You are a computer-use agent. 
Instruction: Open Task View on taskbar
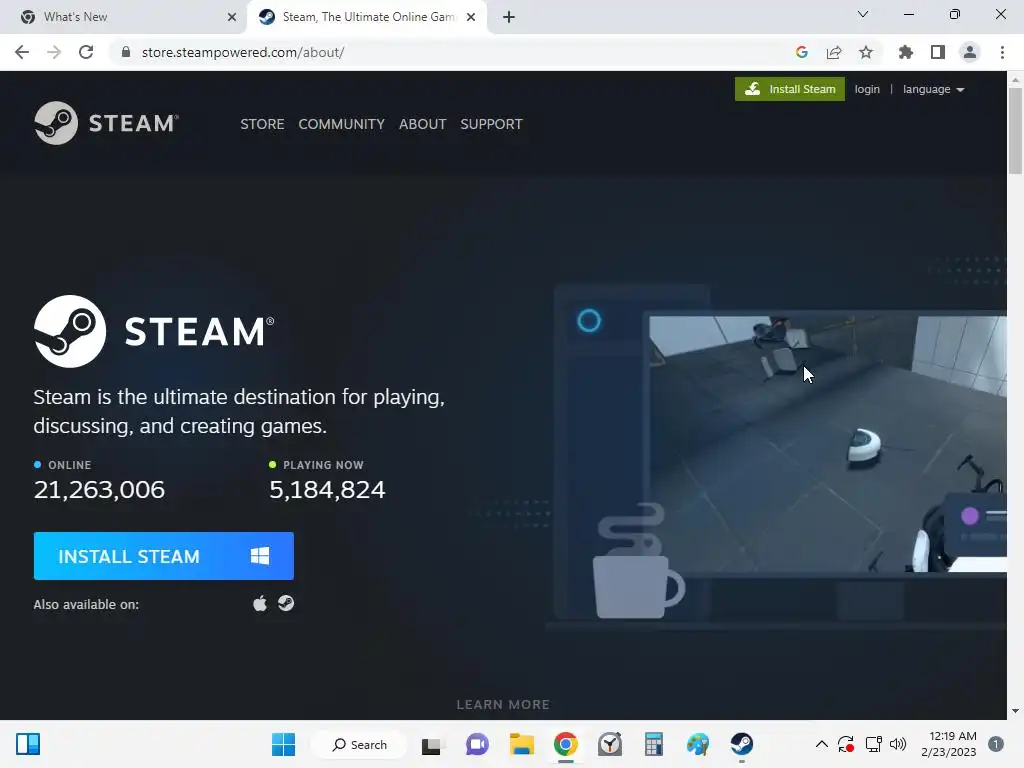[x=431, y=744]
